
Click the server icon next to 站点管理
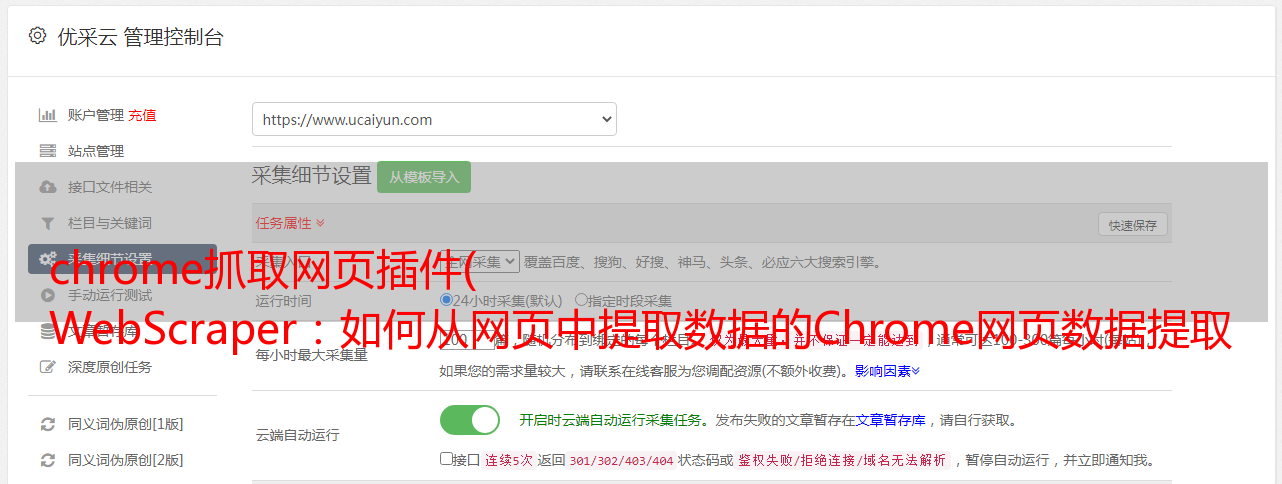[x=47, y=151]
